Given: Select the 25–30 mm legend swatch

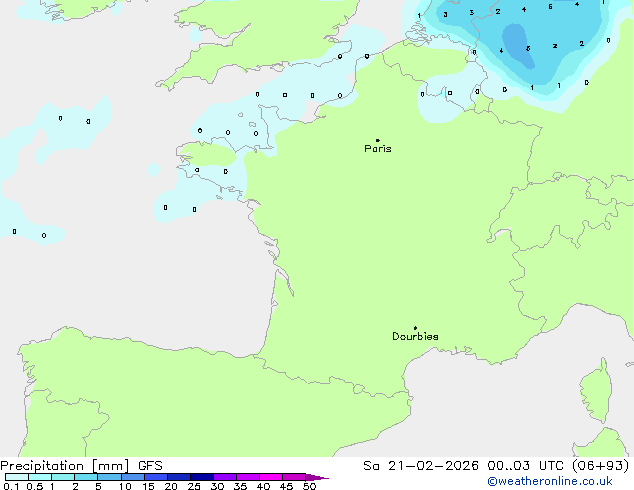Looking at the screenshot, I should pyautogui.click(x=201, y=477).
